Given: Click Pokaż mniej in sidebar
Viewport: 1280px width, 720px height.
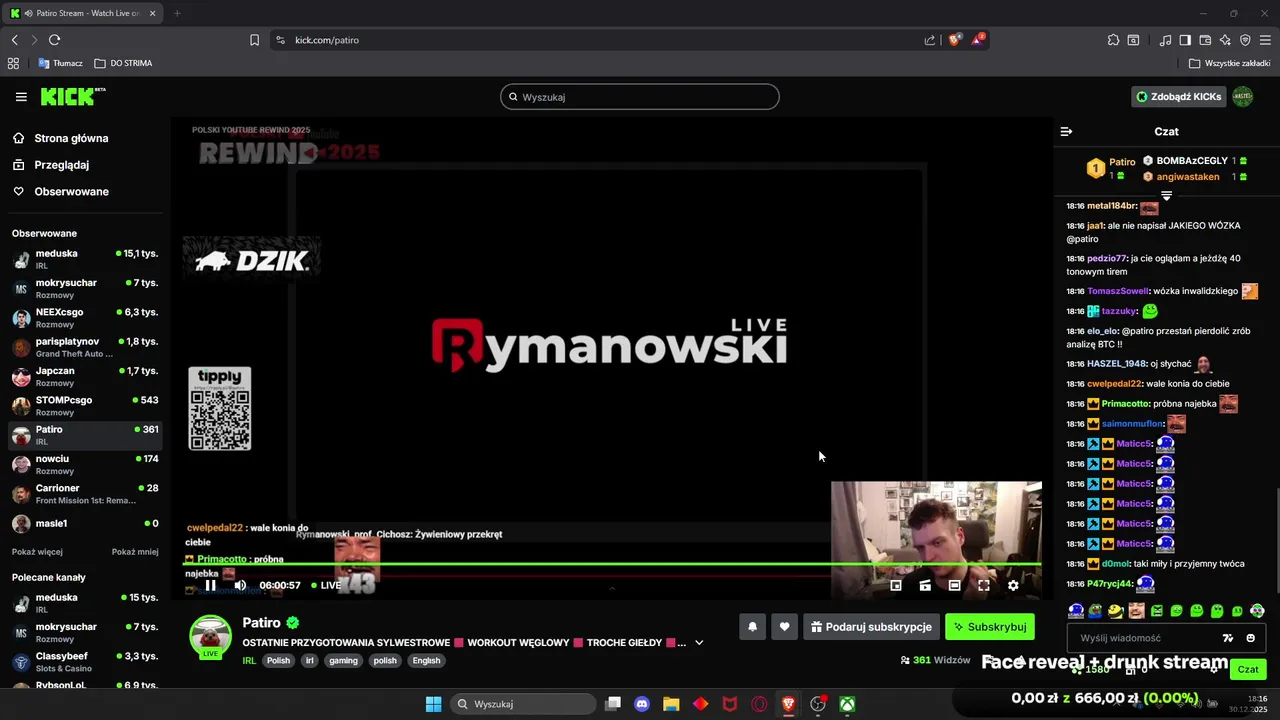Looking at the screenshot, I should [135, 551].
